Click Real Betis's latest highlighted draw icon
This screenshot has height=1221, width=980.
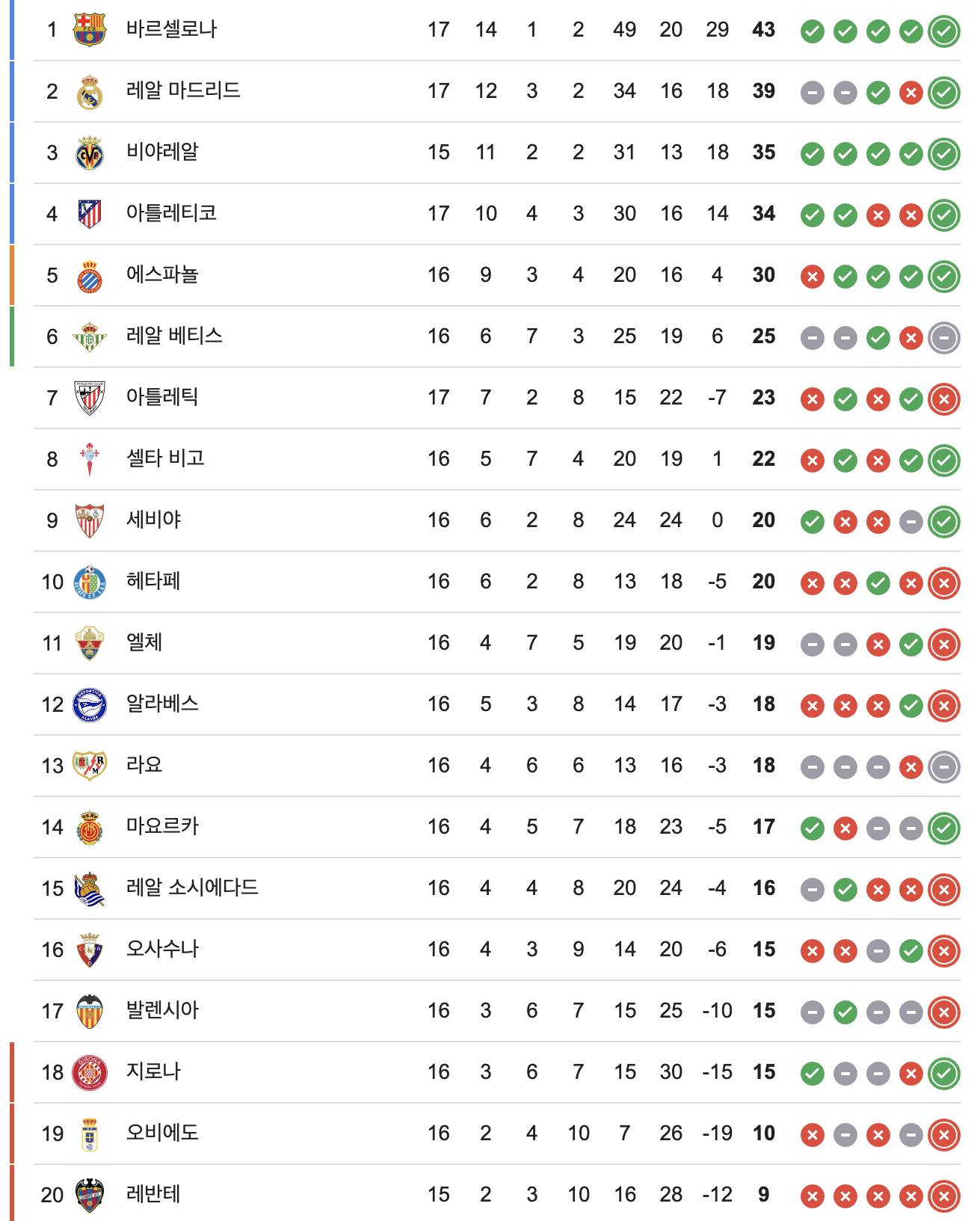(x=943, y=338)
